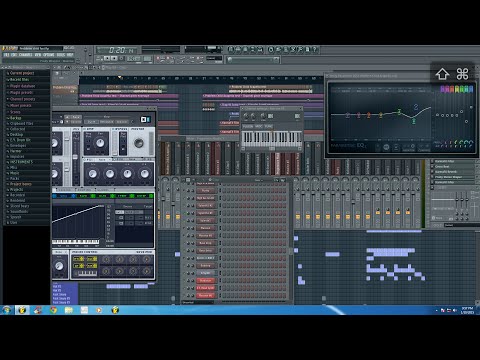Viewport: 480px width, 360px height.
Task: Expand the Packs folder
Action: 14,178
